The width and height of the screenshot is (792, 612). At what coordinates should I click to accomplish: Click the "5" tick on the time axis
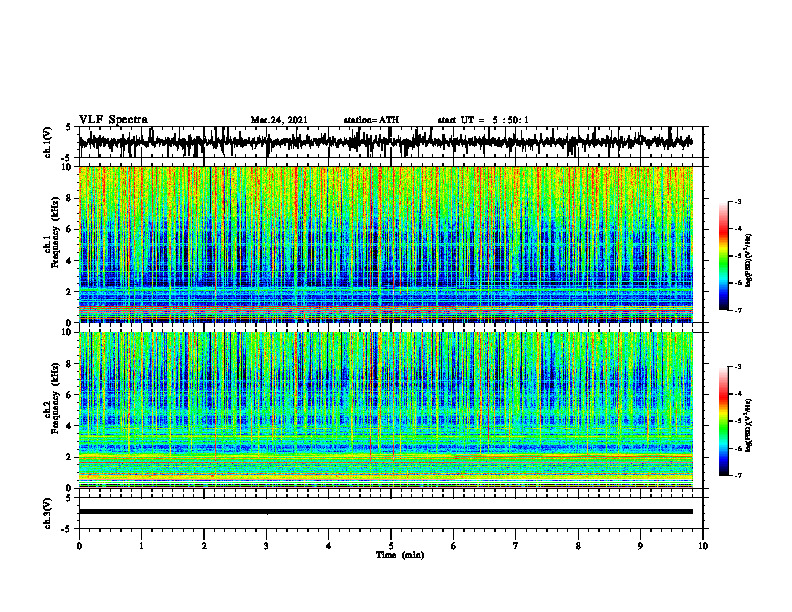click(x=391, y=546)
